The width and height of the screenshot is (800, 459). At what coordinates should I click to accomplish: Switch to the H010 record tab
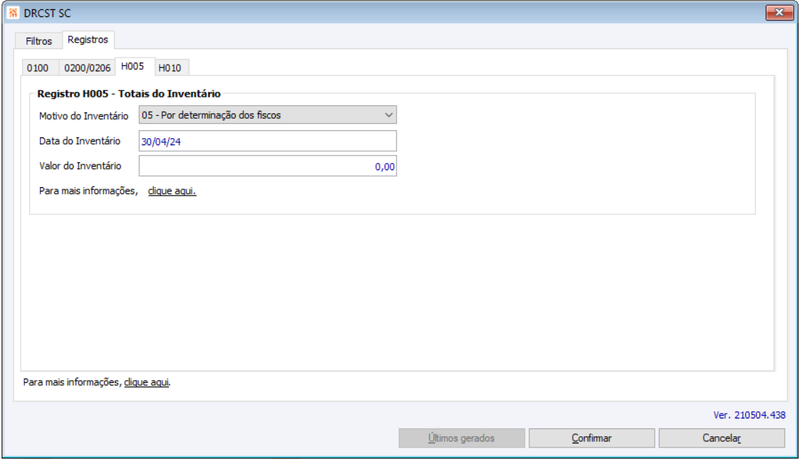tap(170, 68)
